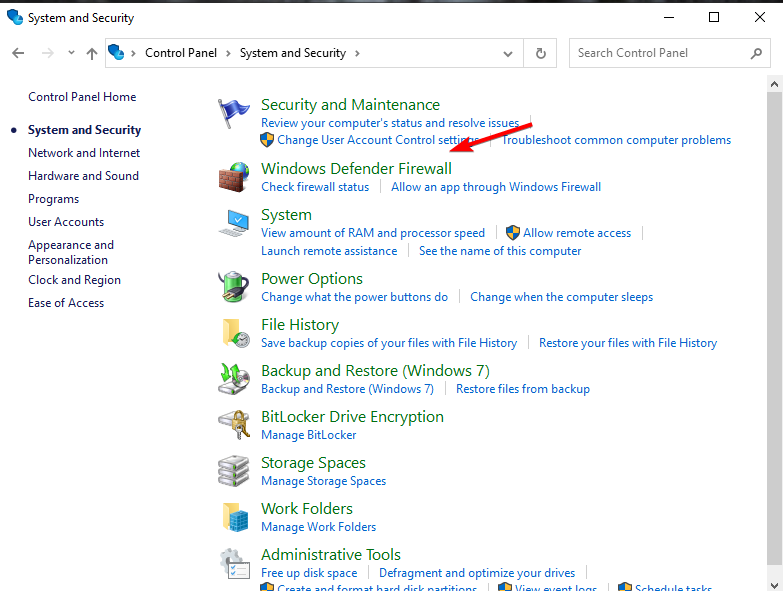Maximize the System and Security window
Viewport: 783px width, 591px height.
point(714,17)
